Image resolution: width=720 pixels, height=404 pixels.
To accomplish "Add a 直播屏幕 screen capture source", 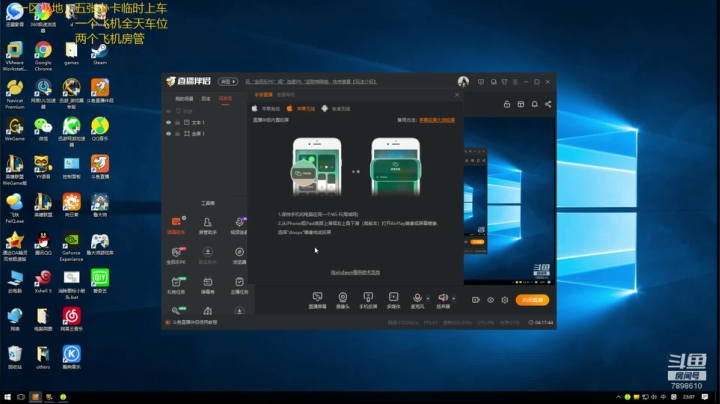I will click(317, 300).
